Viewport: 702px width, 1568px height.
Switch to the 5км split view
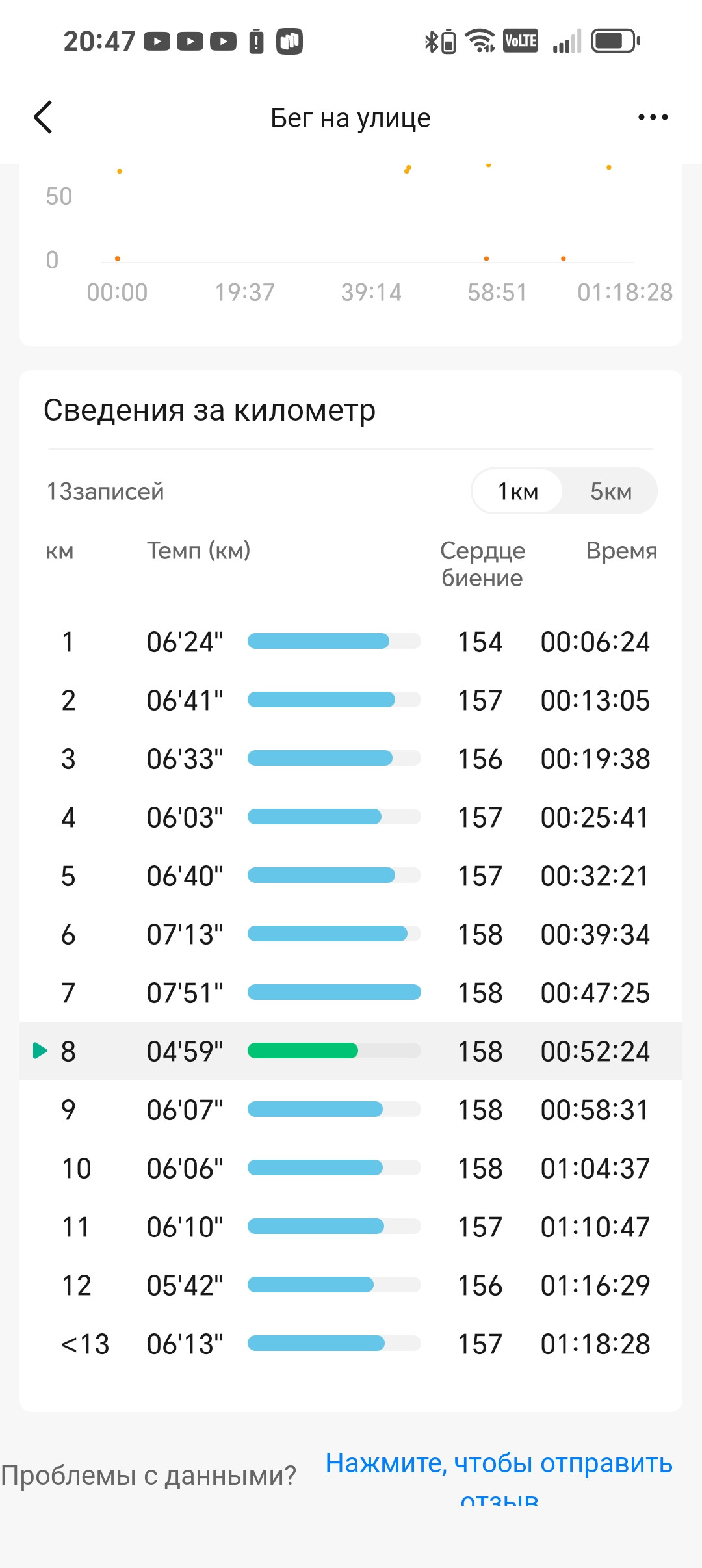(611, 491)
